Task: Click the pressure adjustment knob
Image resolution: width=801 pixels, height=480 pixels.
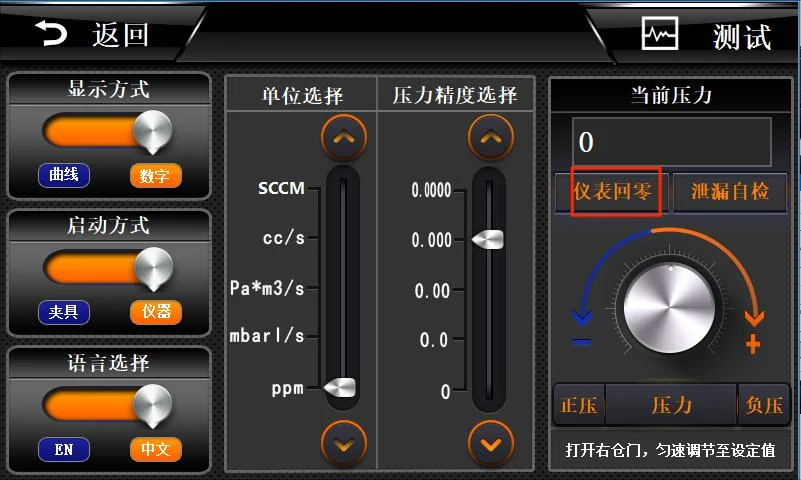Action: (669, 308)
